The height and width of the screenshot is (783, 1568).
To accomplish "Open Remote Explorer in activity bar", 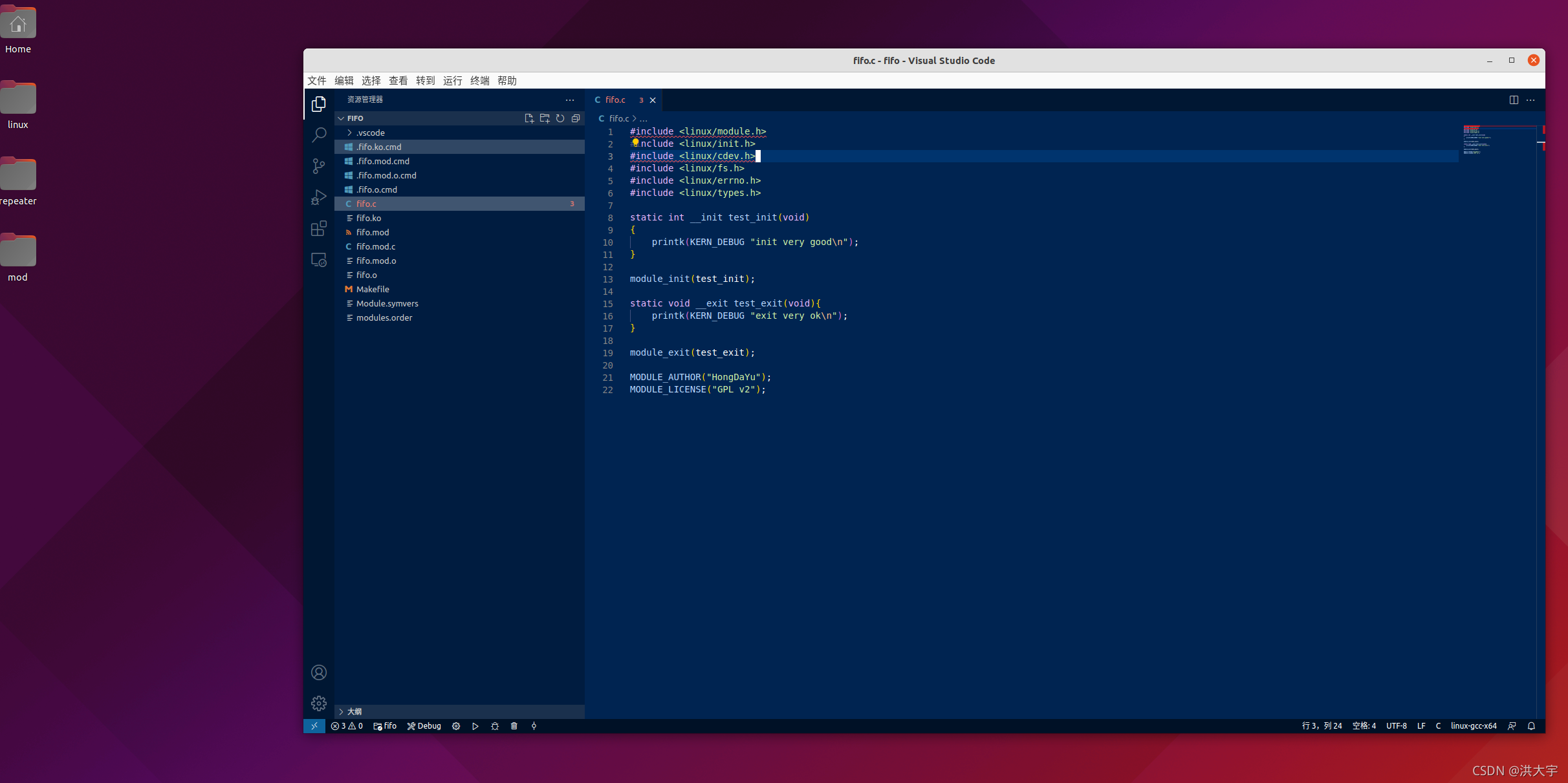I will (319, 260).
